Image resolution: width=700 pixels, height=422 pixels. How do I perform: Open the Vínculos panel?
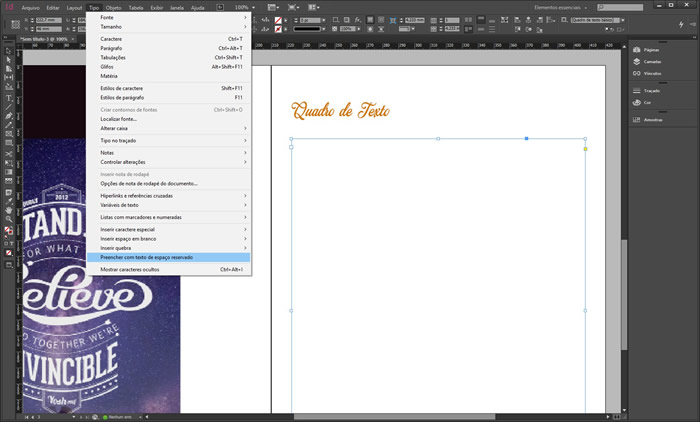[652, 73]
